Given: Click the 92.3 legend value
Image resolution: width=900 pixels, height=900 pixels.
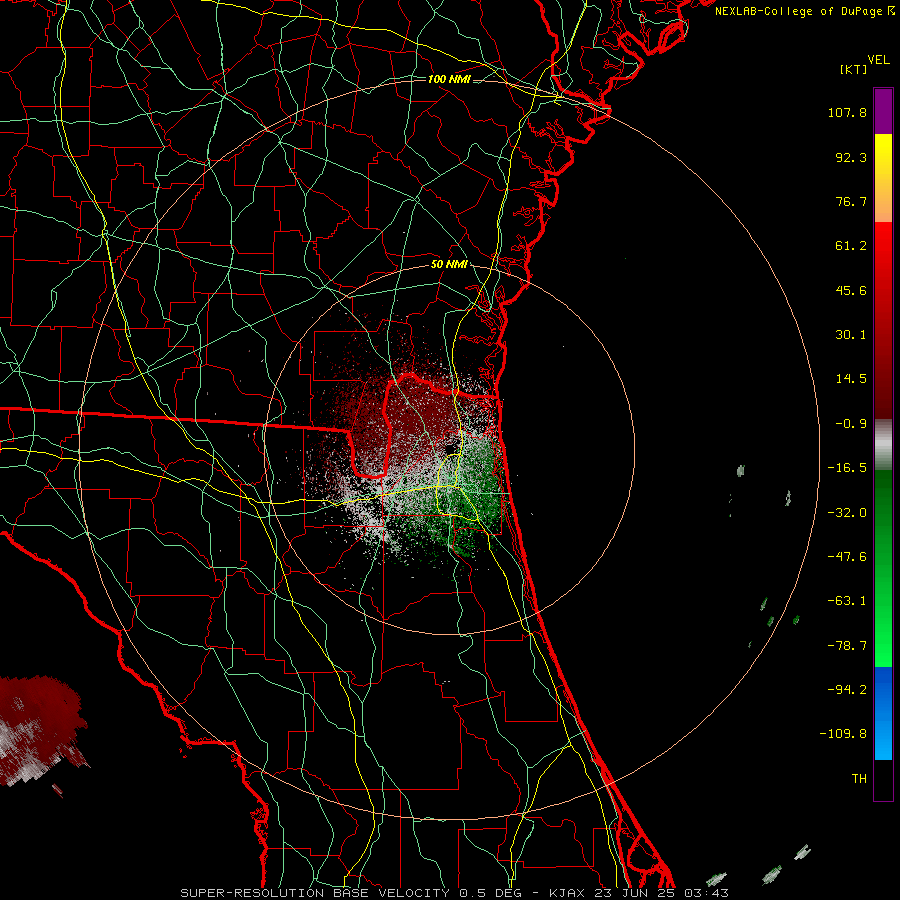Looking at the screenshot, I should pos(851,157).
